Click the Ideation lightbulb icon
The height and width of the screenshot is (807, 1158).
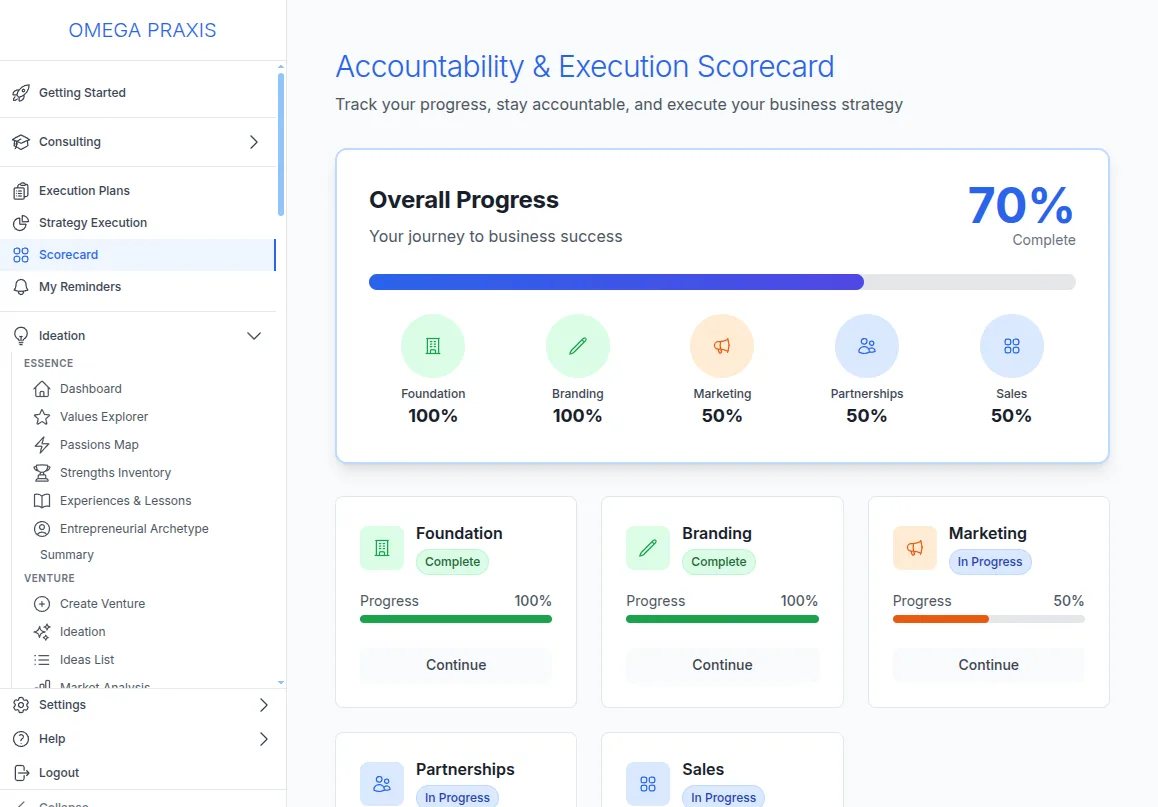pyautogui.click(x=21, y=336)
